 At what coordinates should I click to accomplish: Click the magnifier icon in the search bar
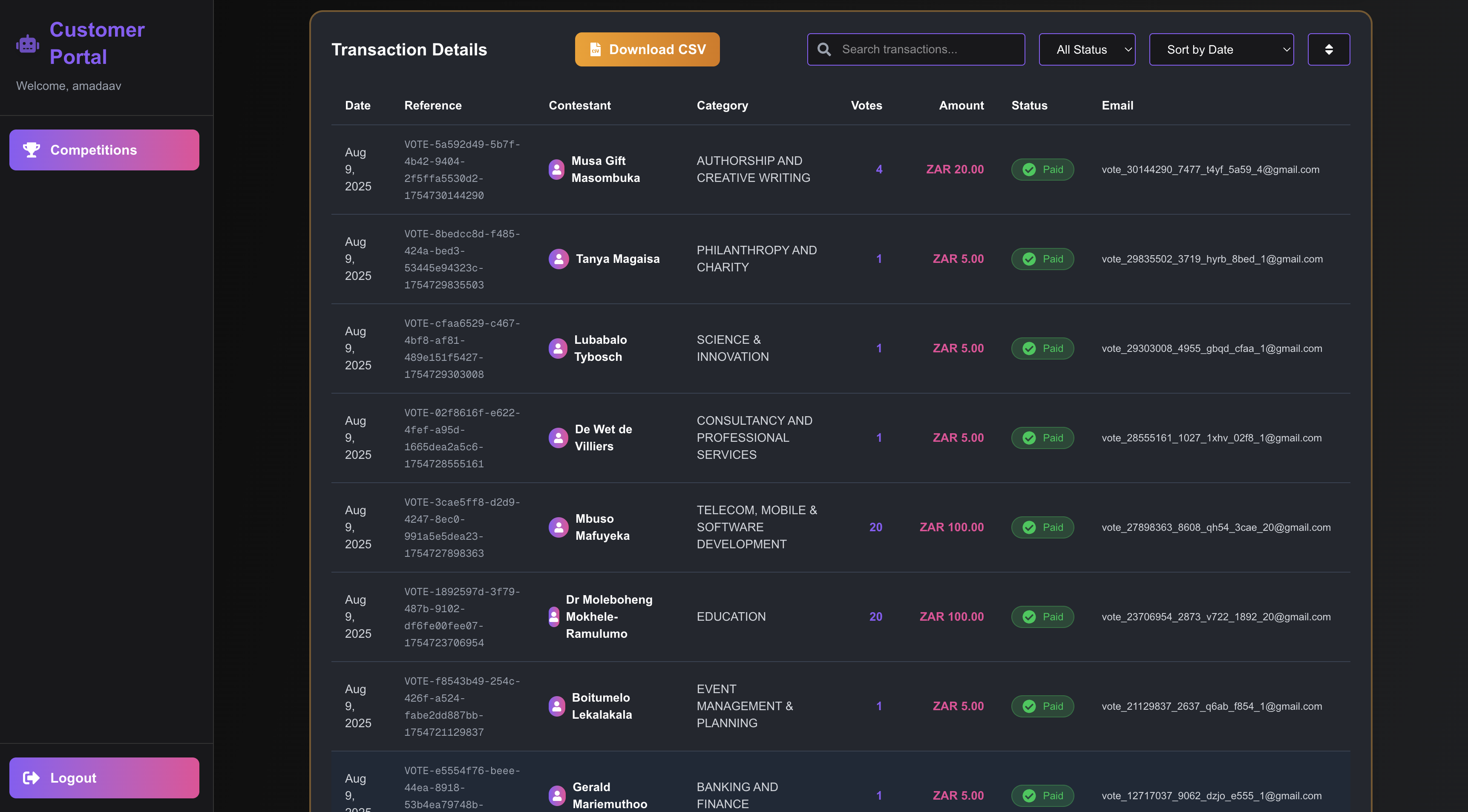click(824, 49)
